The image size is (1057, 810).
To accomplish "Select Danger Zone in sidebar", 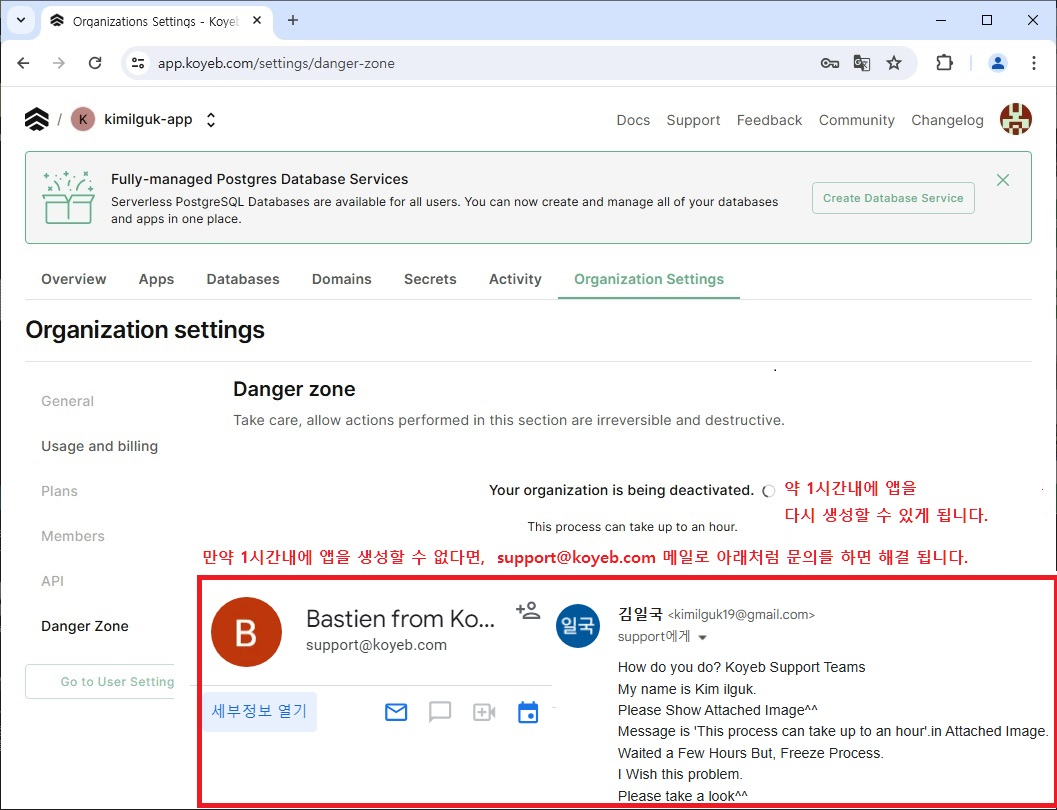I will click(x=84, y=626).
